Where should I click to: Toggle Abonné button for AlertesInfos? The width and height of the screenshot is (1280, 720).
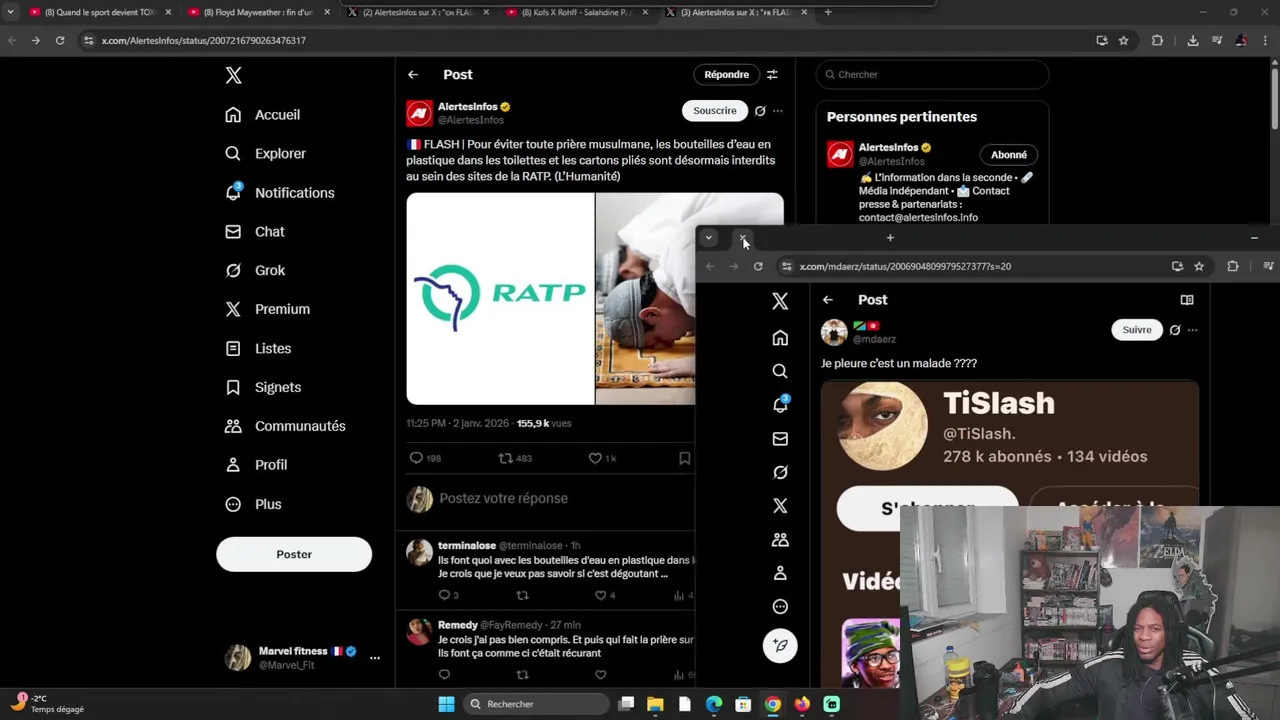coord(1009,155)
